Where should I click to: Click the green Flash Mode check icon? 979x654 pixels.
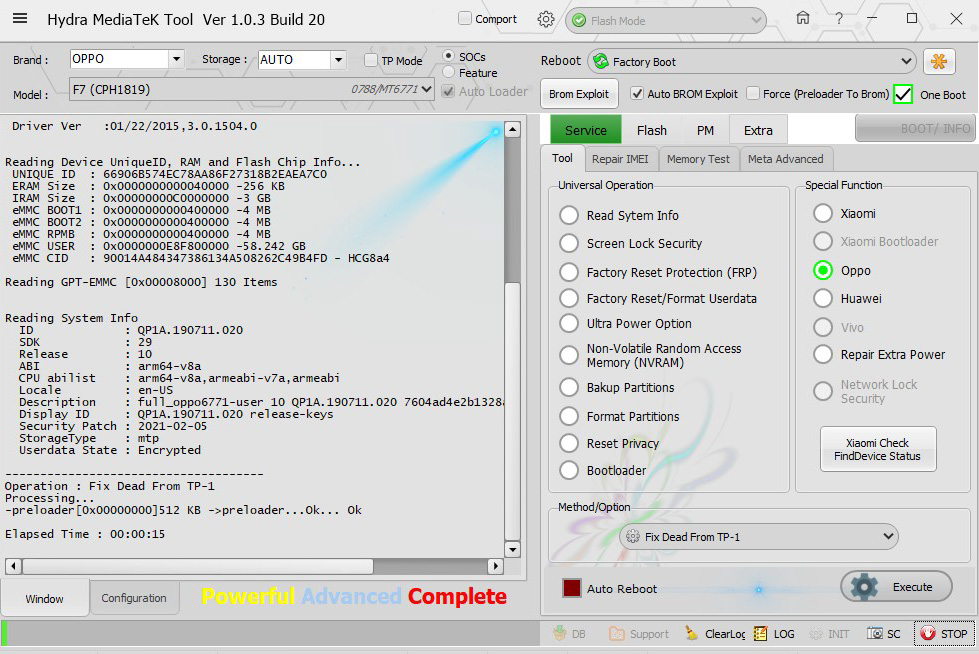pyautogui.click(x=579, y=21)
